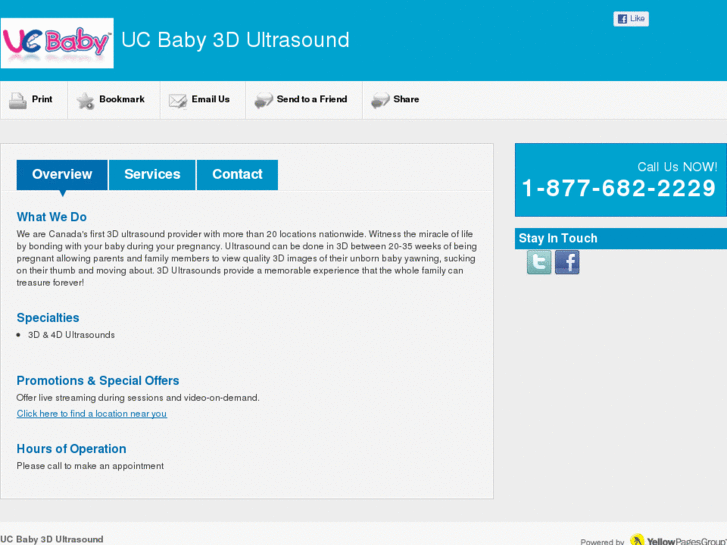Click the Print label
Image resolution: width=727 pixels, height=545 pixels.
click(x=42, y=99)
